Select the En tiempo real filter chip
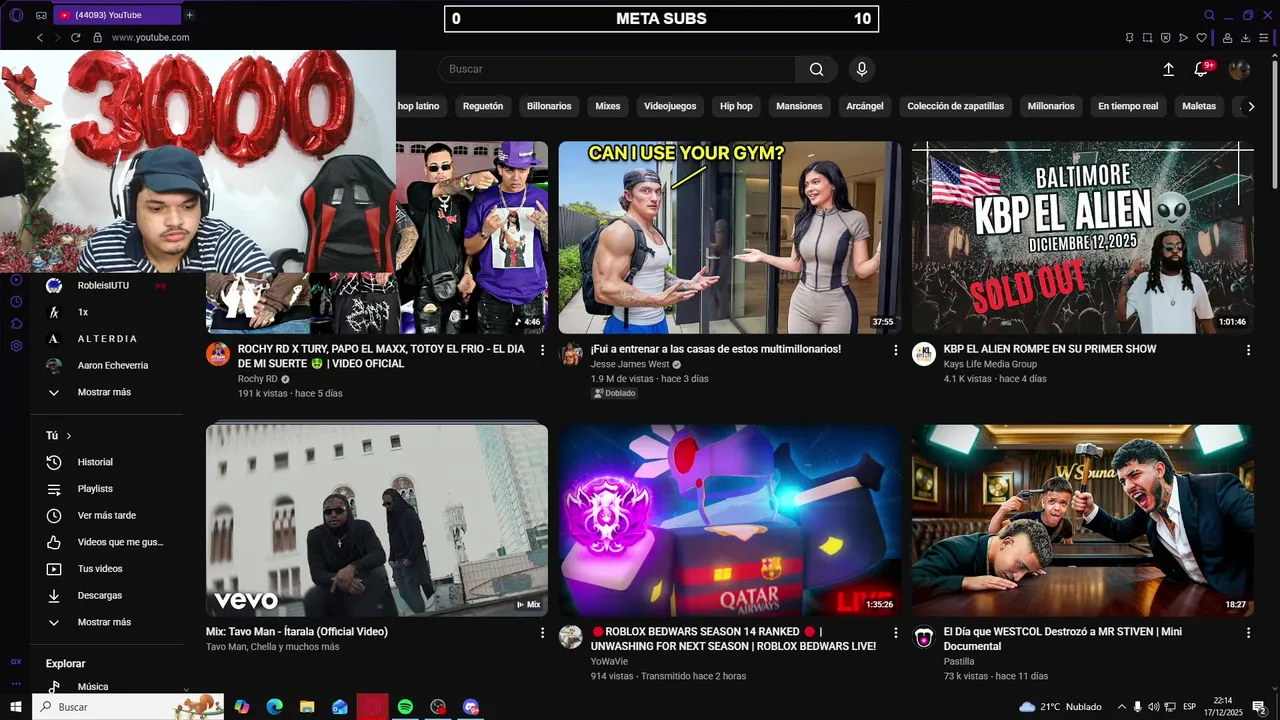This screenshot has height=720, width=1280. coord(1128,106)
